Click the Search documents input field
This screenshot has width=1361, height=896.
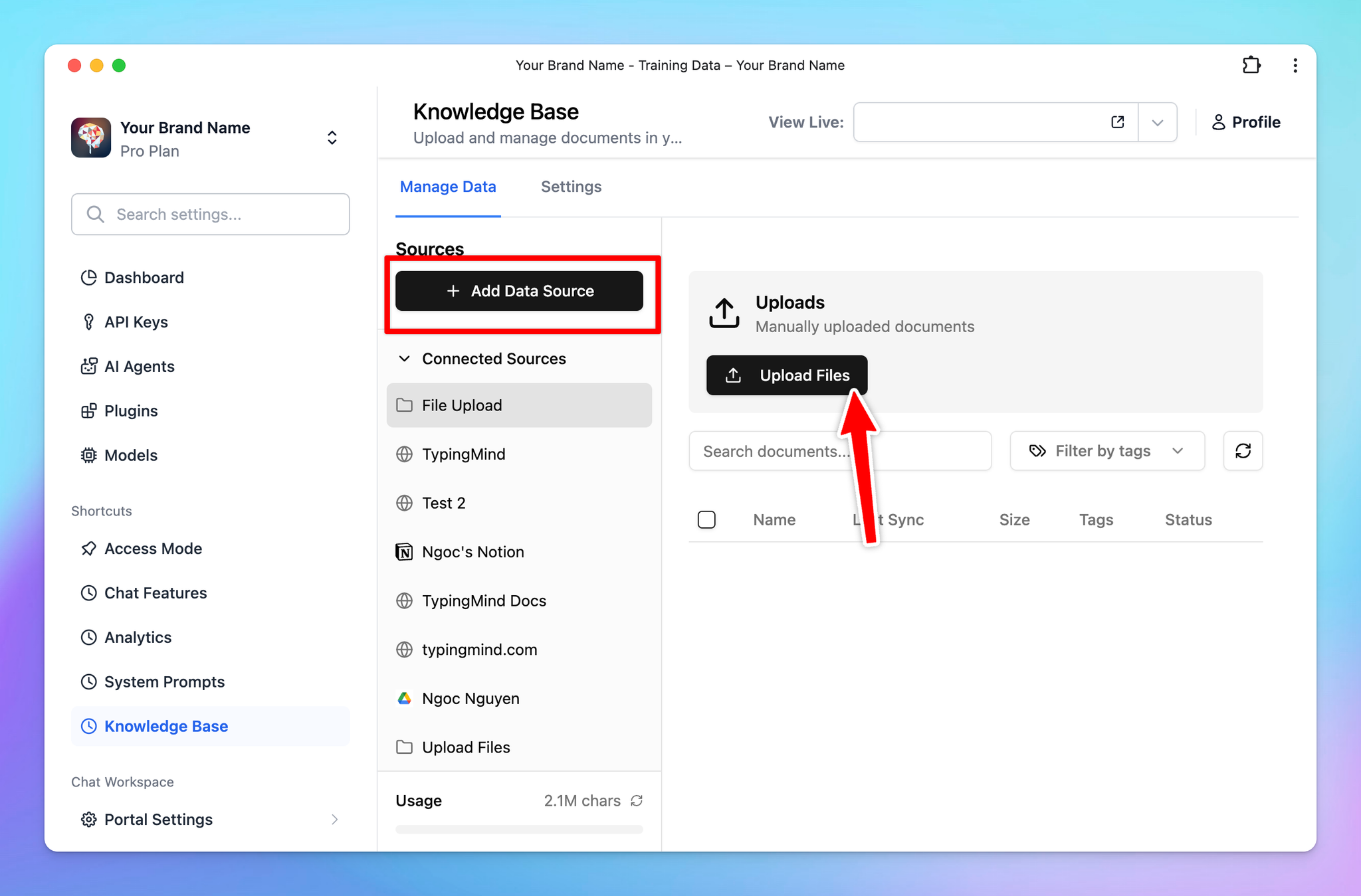tap(839, 451)
